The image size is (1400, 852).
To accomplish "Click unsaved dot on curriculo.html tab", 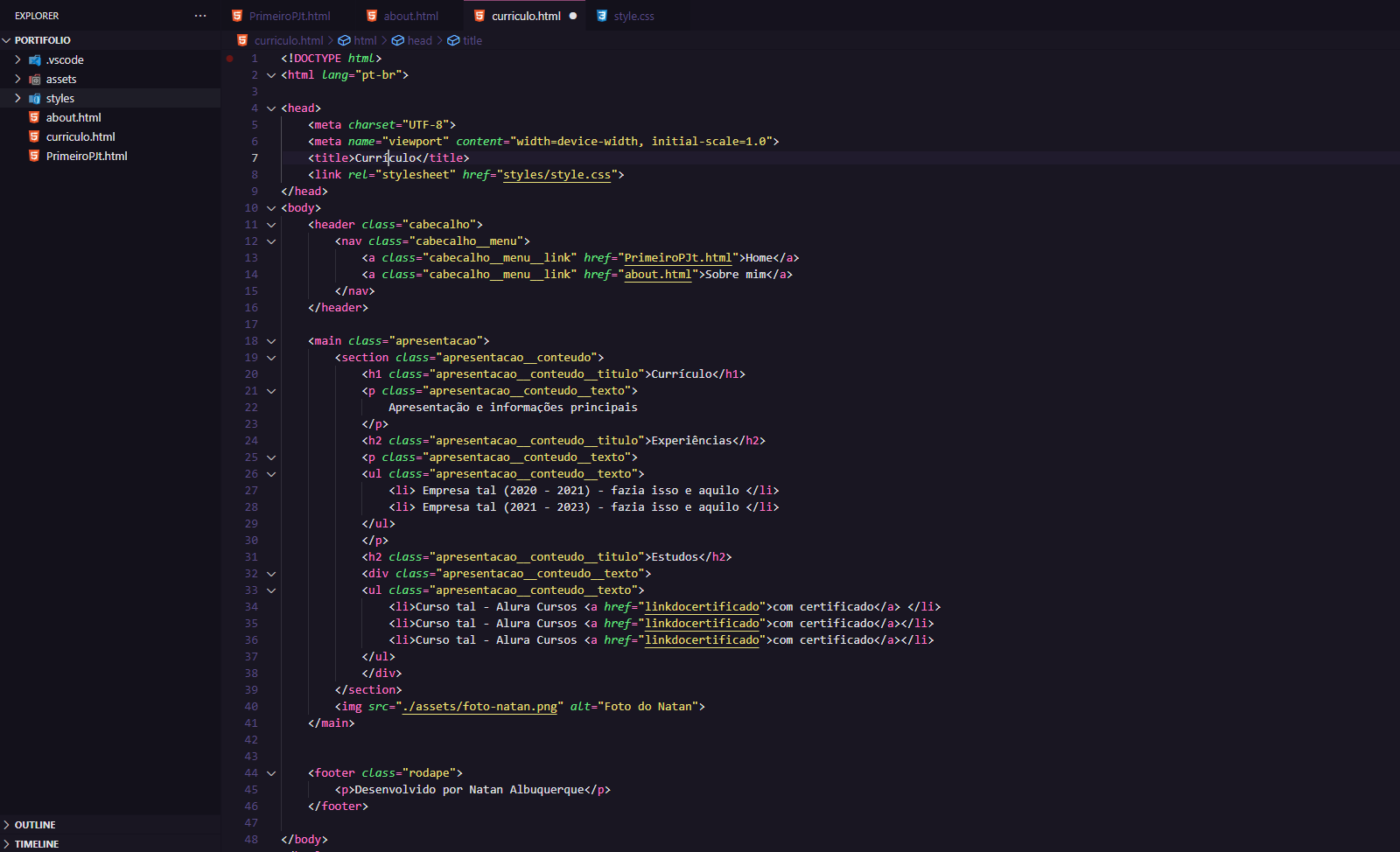I will point(573,16).
